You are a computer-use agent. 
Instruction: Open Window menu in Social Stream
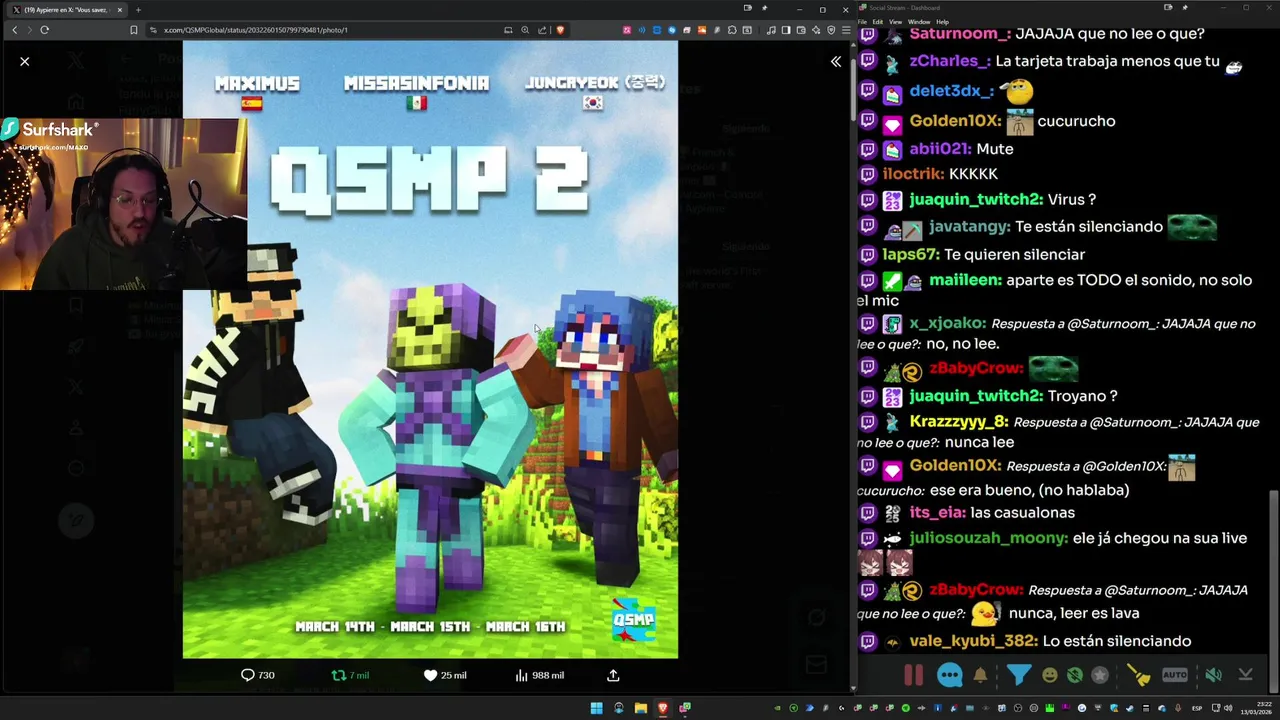pos(918,21)
